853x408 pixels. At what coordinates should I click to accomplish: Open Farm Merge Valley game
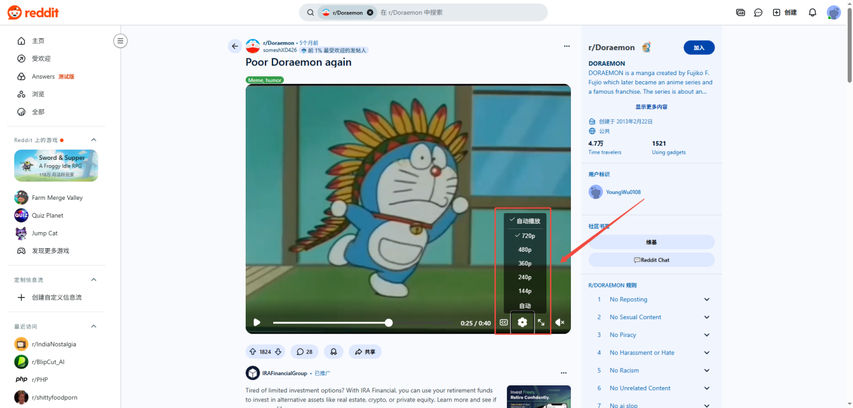pyautogui.click(x=56, y=197)
